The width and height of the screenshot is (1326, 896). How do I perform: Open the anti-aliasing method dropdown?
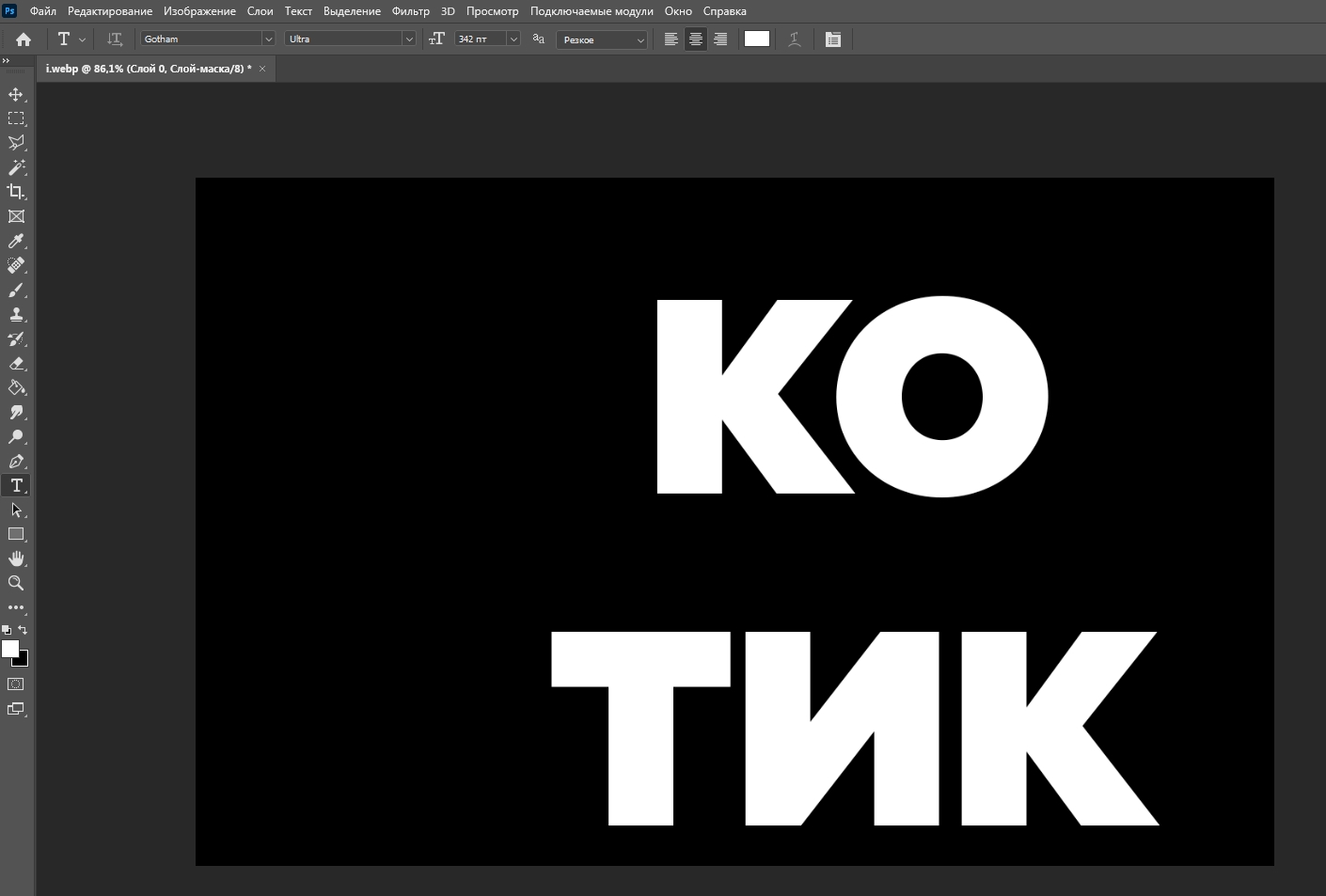pos(602,39)
